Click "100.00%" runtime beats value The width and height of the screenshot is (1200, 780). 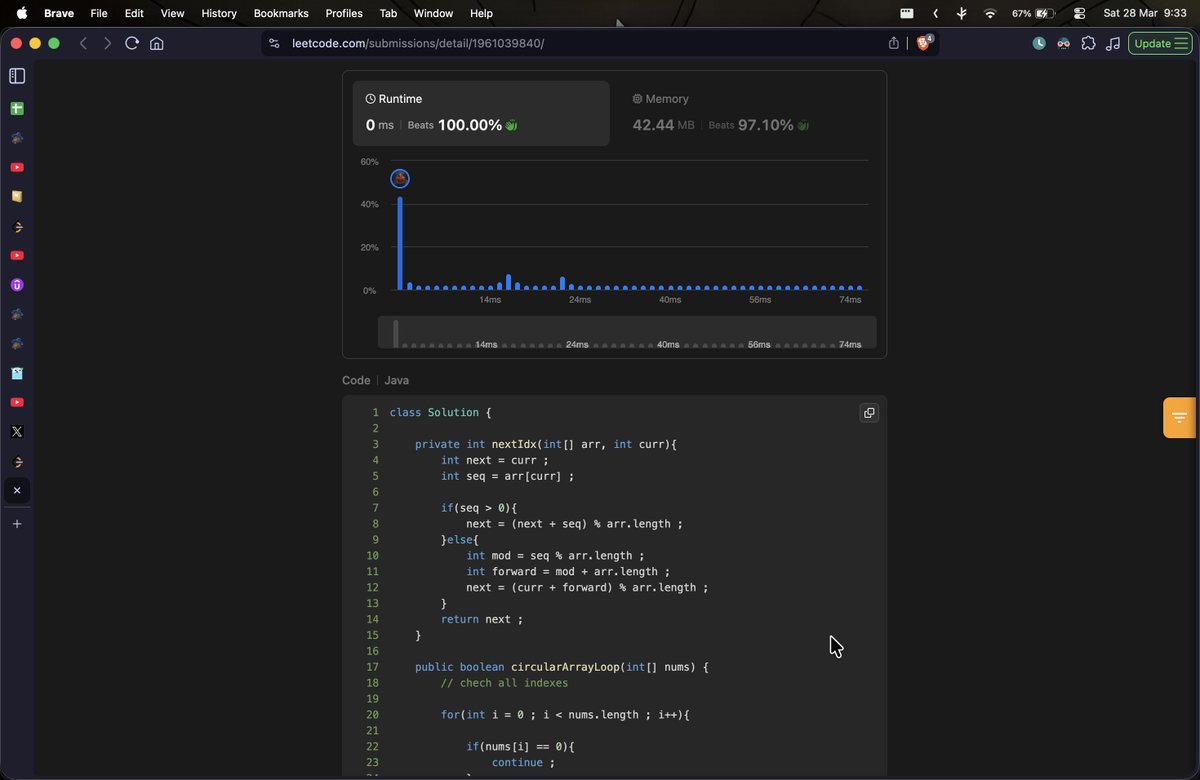(470, 125)
